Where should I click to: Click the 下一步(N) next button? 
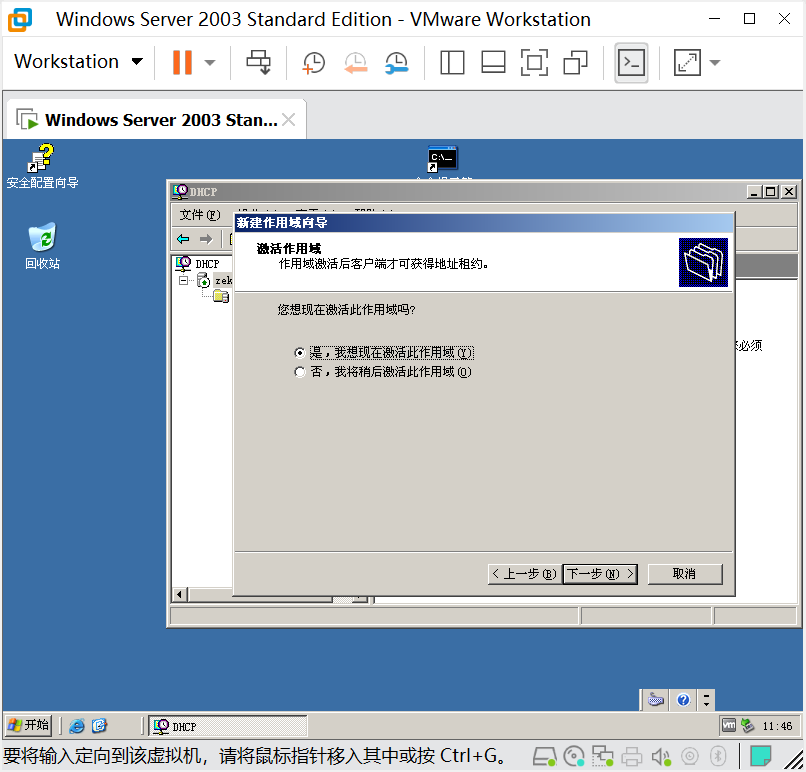tap(600, 574)
